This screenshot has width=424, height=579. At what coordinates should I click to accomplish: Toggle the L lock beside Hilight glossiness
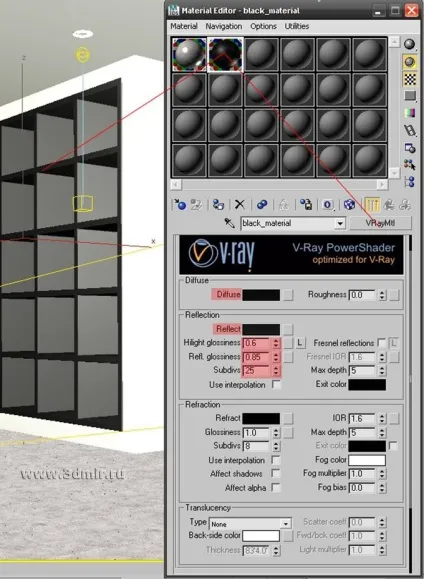click(x=300, y=343)
